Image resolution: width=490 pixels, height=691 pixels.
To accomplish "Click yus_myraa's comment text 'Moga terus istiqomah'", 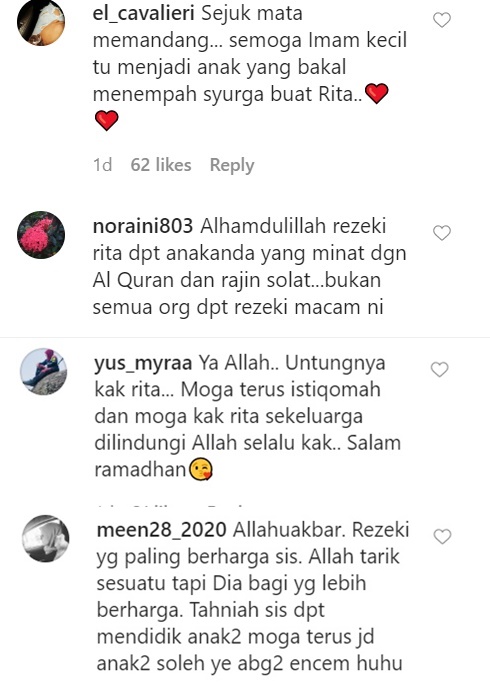I will (281, 390).
